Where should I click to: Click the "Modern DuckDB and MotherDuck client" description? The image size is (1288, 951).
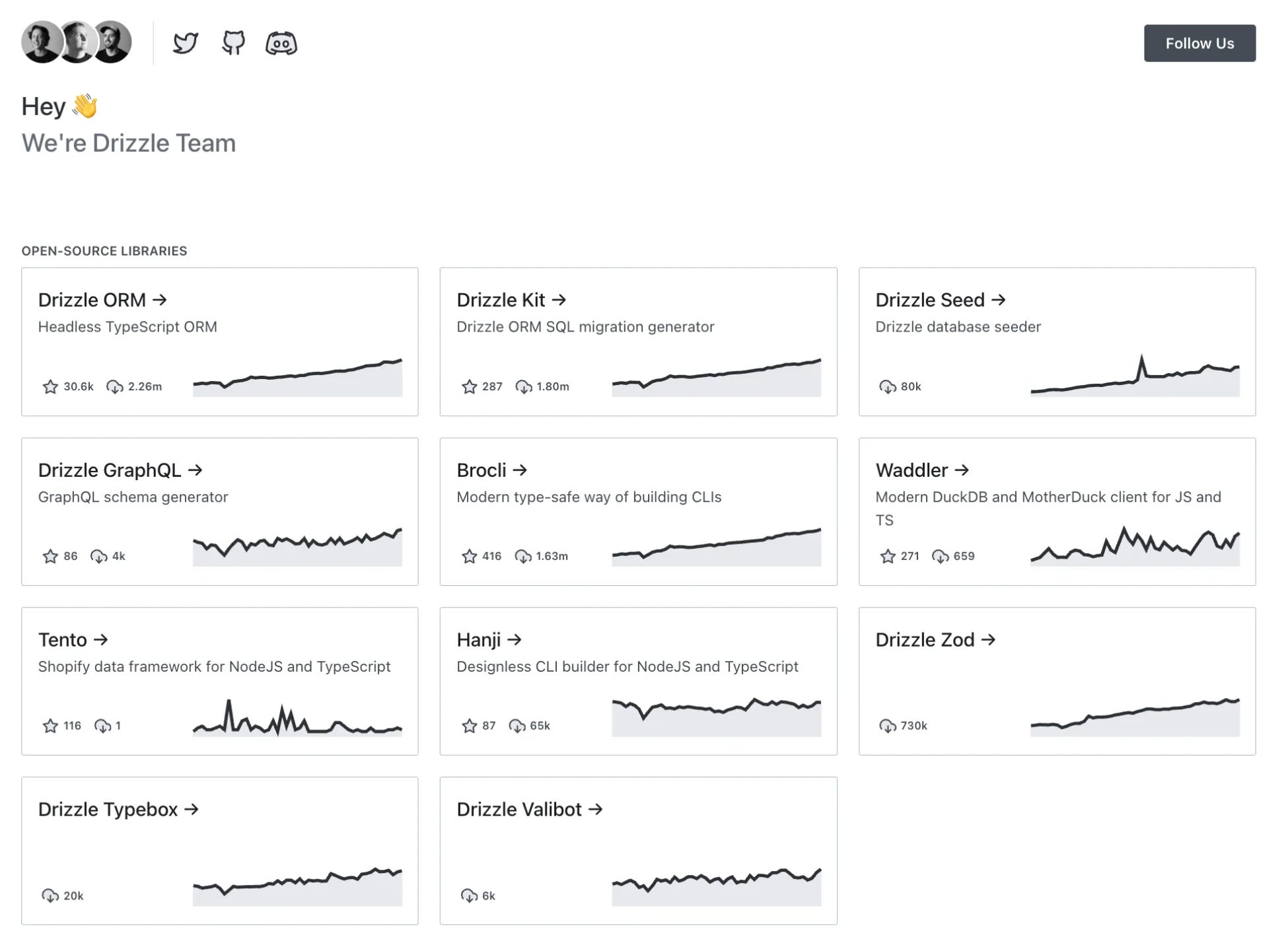pyautogui.click(x=1048, y=509)
